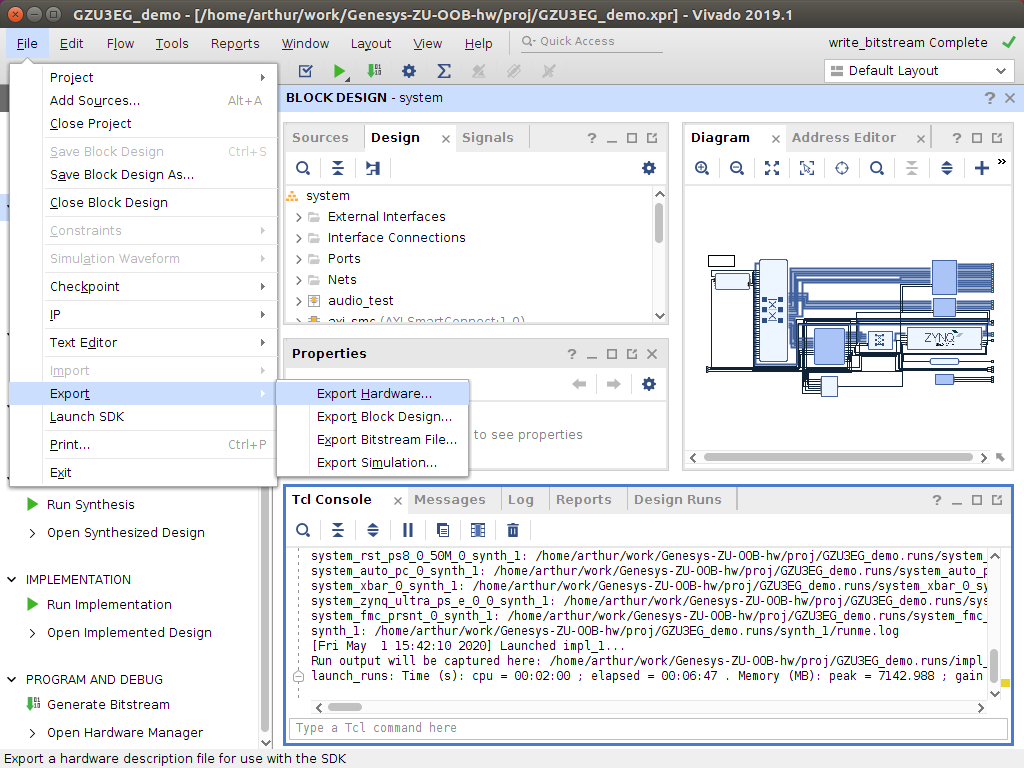Screen dimensions: 1024x768
Task: Clear Tcl Console with trash icon
Action: (x=513, y=530)
